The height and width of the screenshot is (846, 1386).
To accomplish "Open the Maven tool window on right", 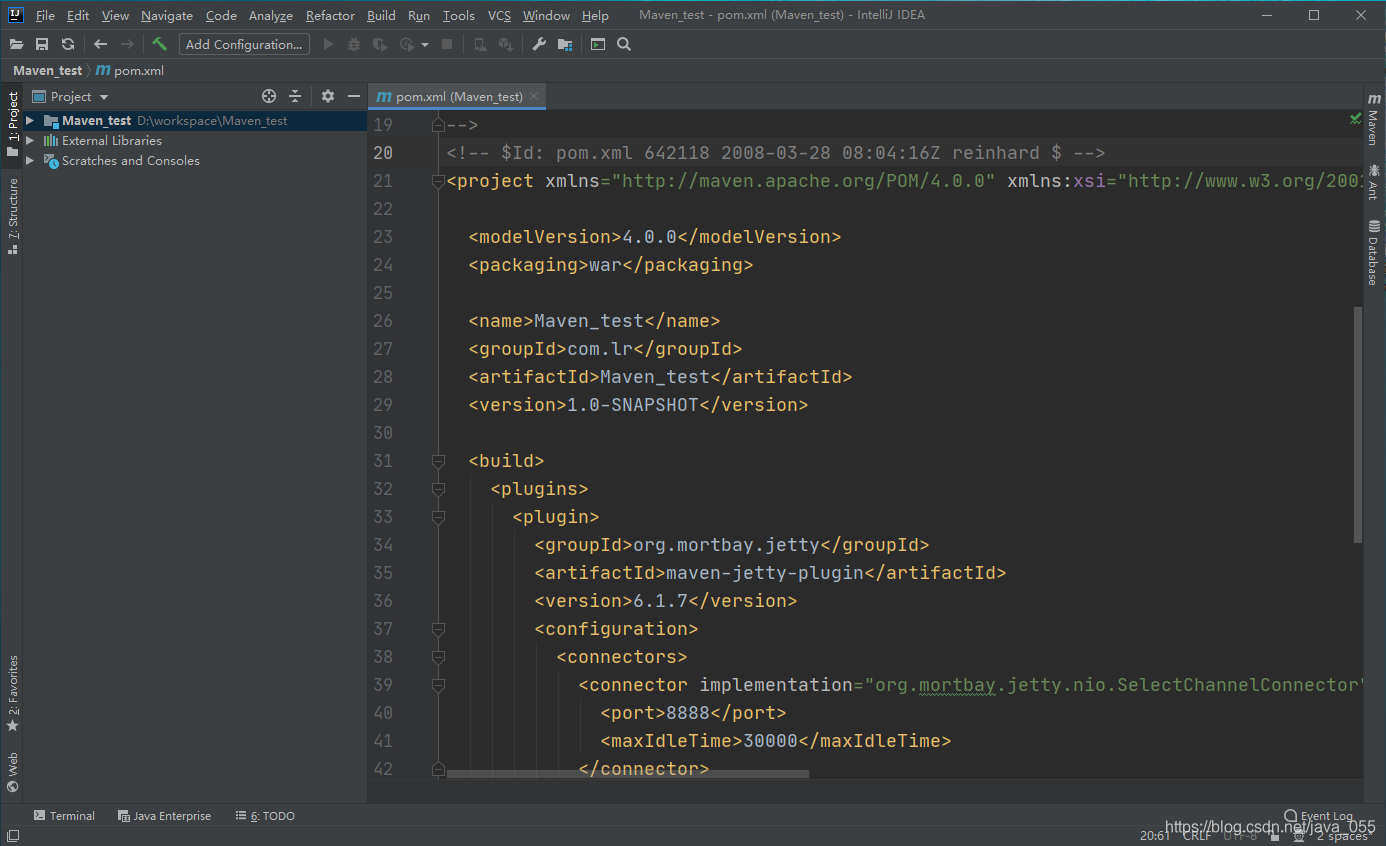I will pyautogui.click(x=1374, y=118).
